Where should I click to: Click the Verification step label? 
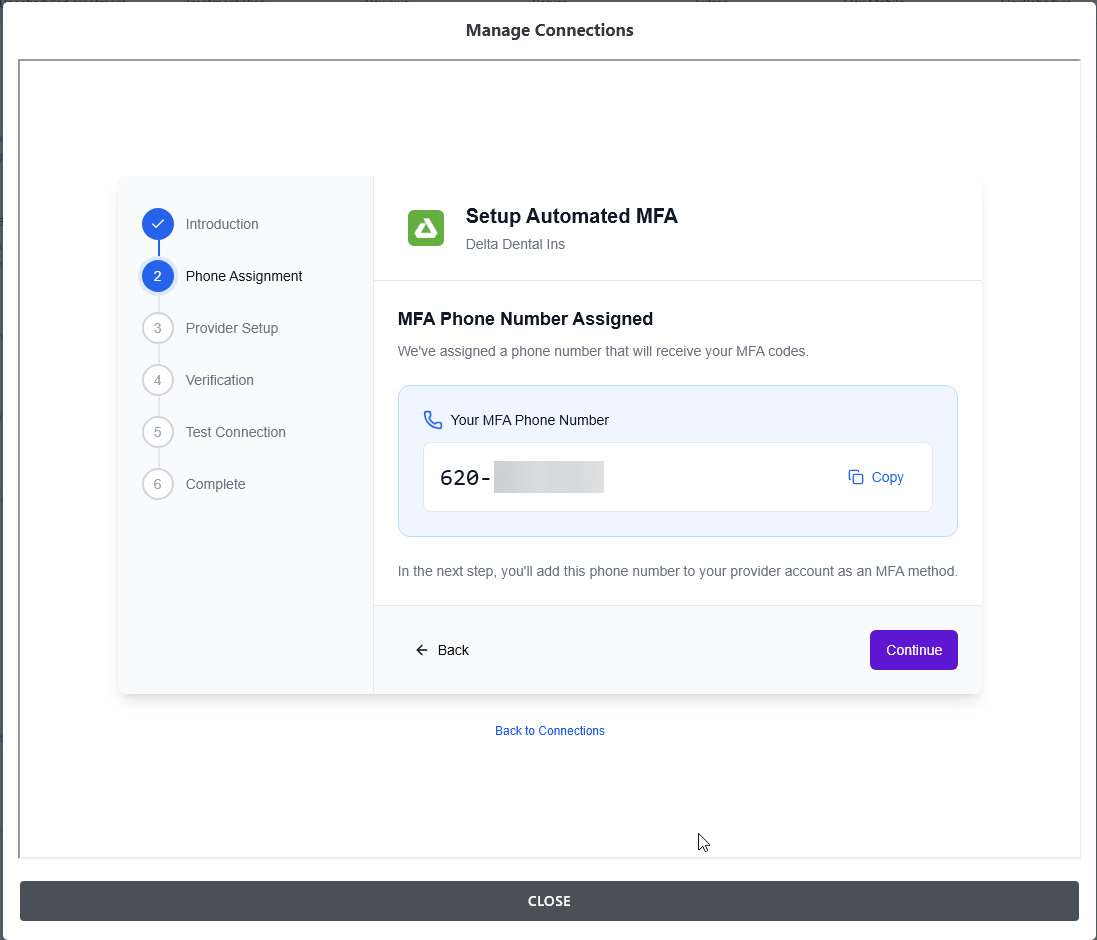[219, 380]
